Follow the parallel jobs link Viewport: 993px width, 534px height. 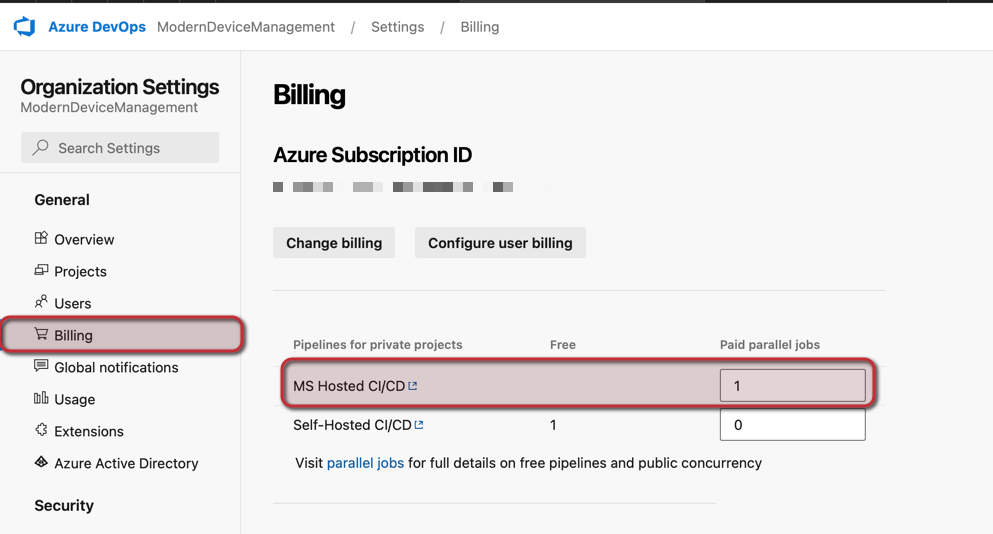365,463
